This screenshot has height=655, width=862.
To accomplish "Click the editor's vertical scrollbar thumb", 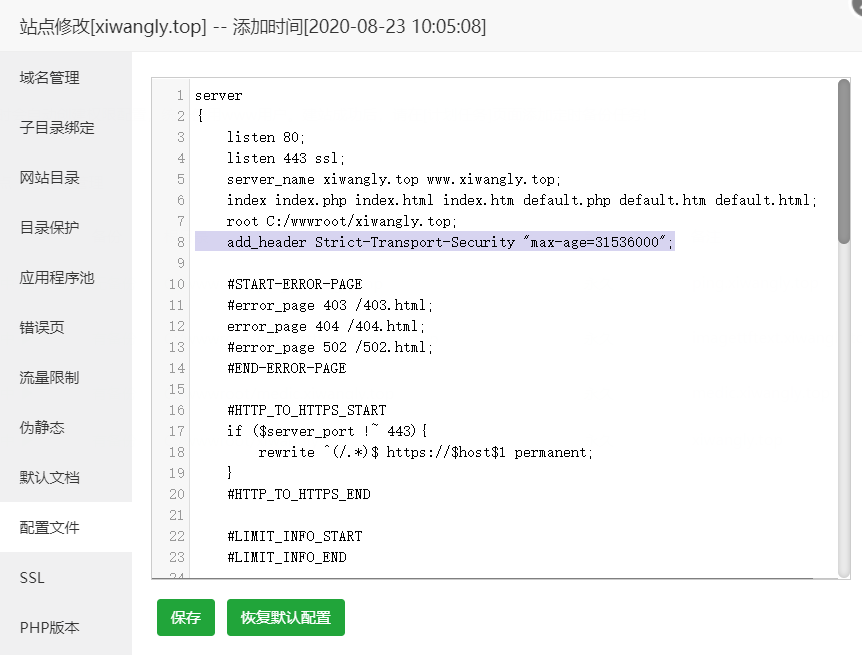I will pyautogui.click(x=844, y=160).
